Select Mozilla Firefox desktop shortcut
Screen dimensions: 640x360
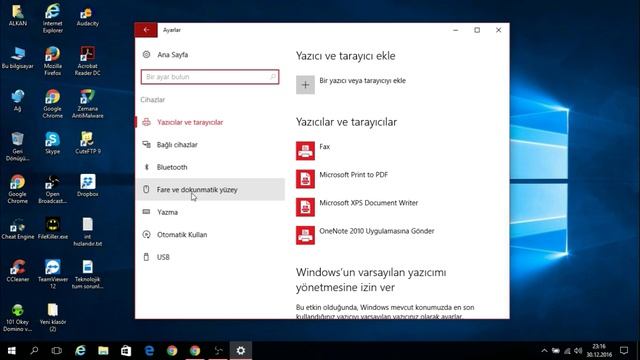53,61
